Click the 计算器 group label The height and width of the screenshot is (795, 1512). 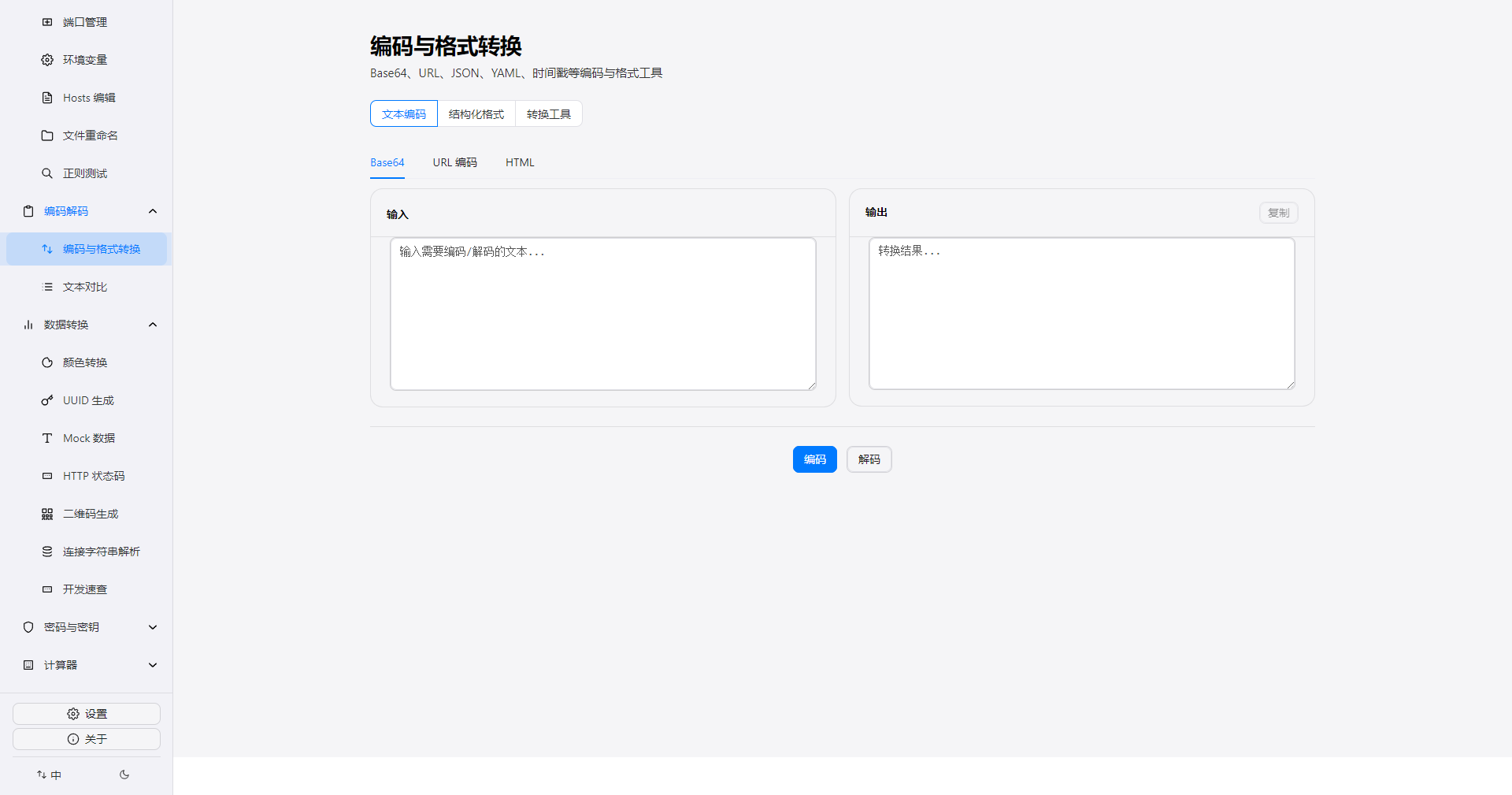point(61,665)
